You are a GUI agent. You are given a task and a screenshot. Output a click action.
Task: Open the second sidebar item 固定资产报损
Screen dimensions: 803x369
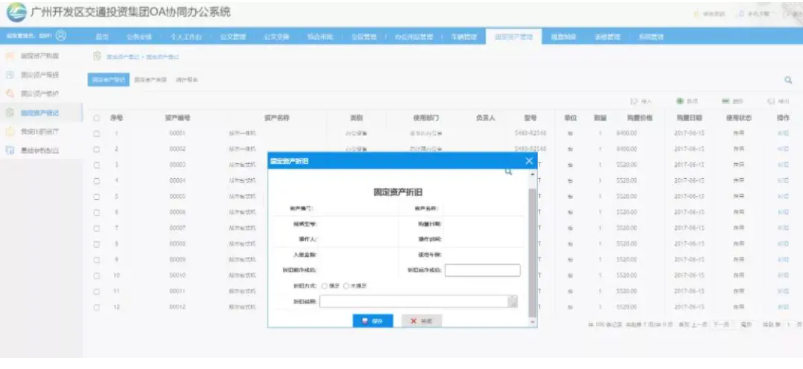[39, 75]
